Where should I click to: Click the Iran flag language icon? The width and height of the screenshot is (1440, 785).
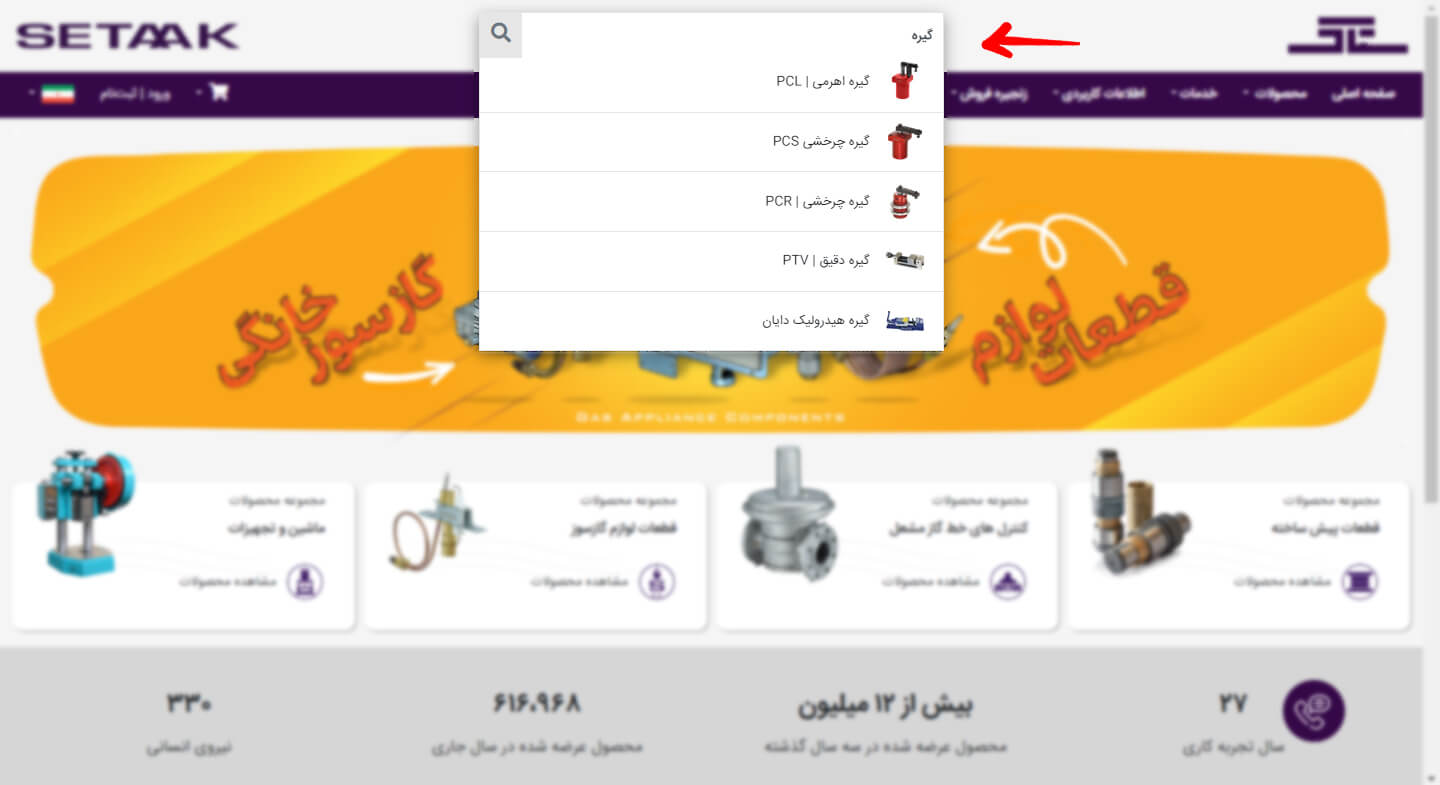[59, 93]
